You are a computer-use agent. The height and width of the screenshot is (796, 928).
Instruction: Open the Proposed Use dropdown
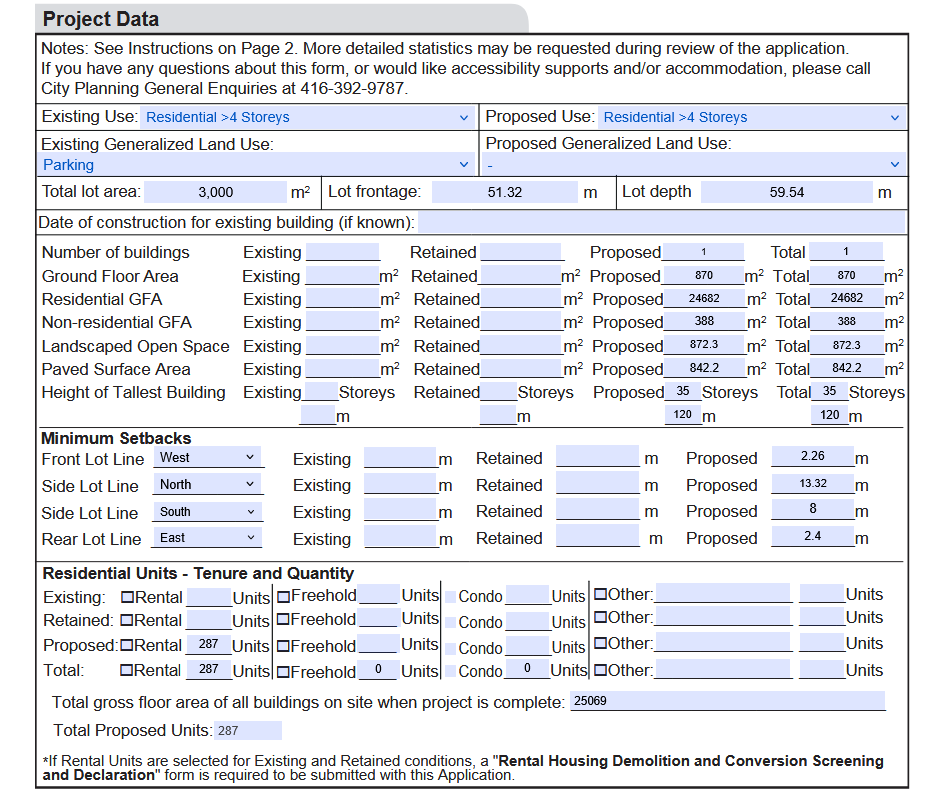click(x=751, y=117)
